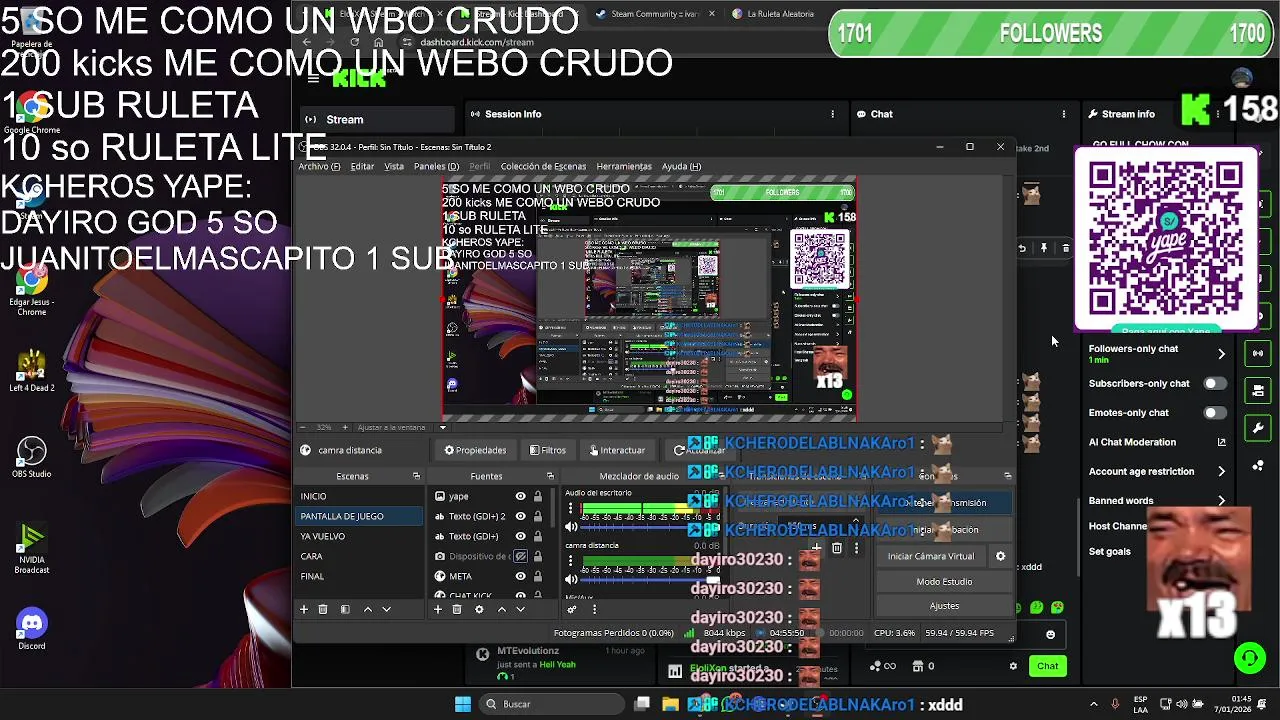1280x720 pixels.
Task: Hide the Texto (GDI+) 2 source
Action: 520,516
